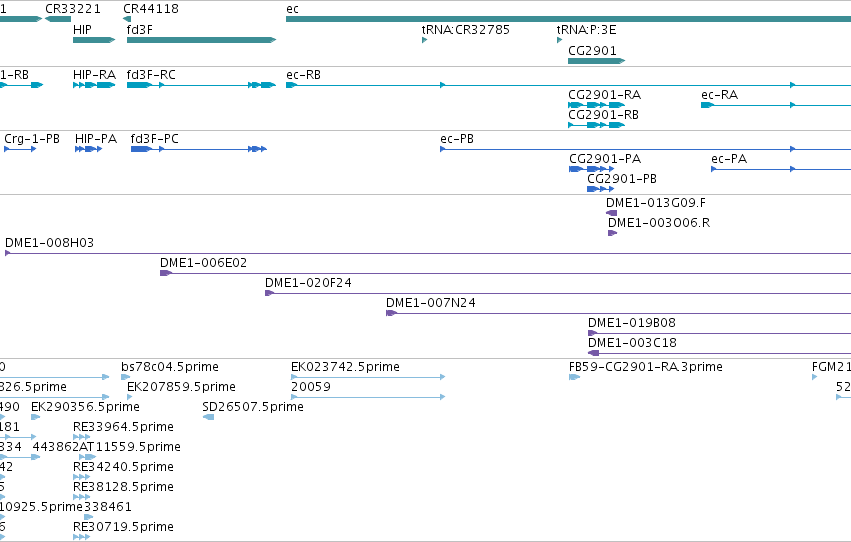Select the tRNA:P:3E marker

tap(559, 40)
